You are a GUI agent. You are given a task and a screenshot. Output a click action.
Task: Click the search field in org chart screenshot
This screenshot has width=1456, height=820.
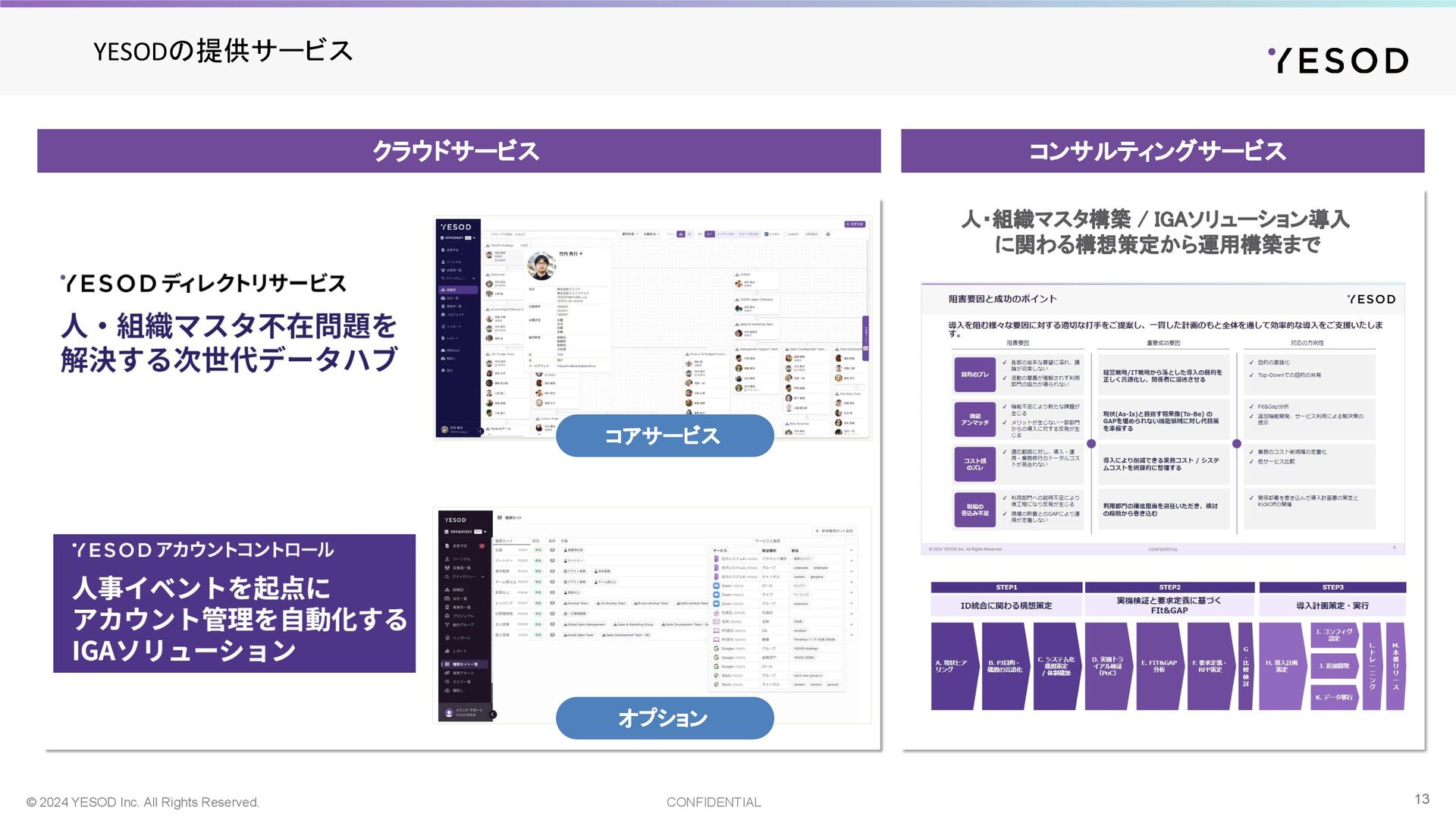point(552,234)
